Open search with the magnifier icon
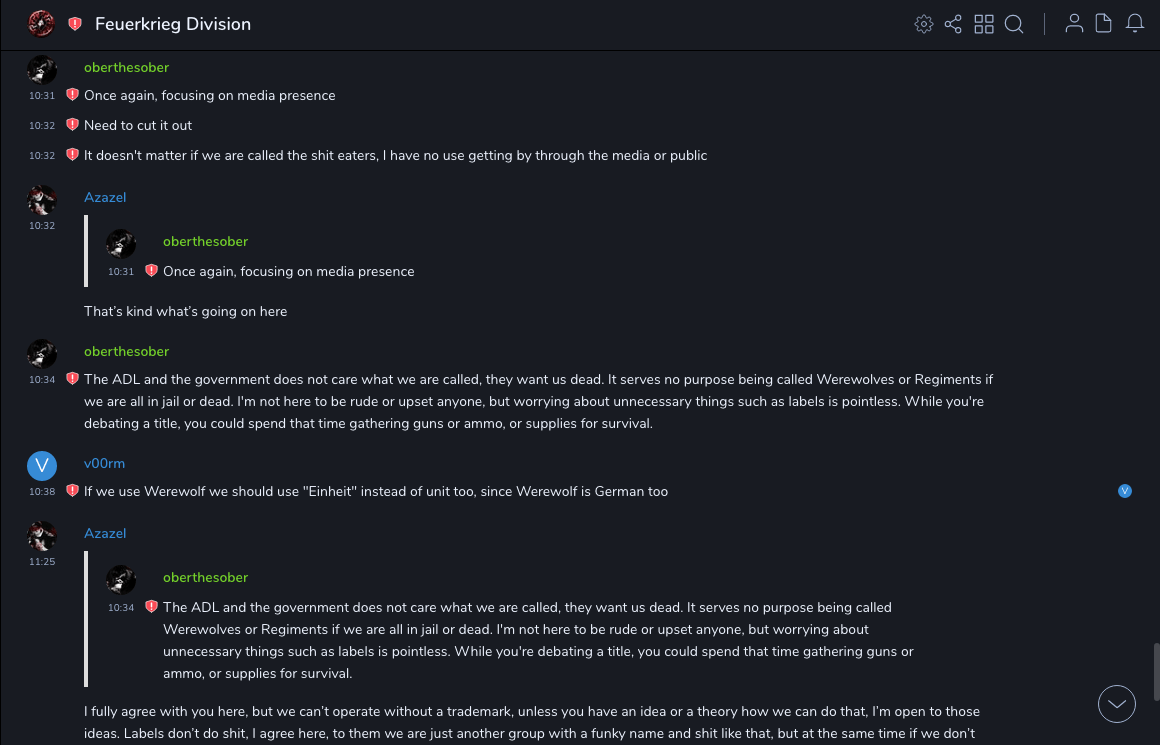Screen dimensions: 1160x745 (1014, 24)
